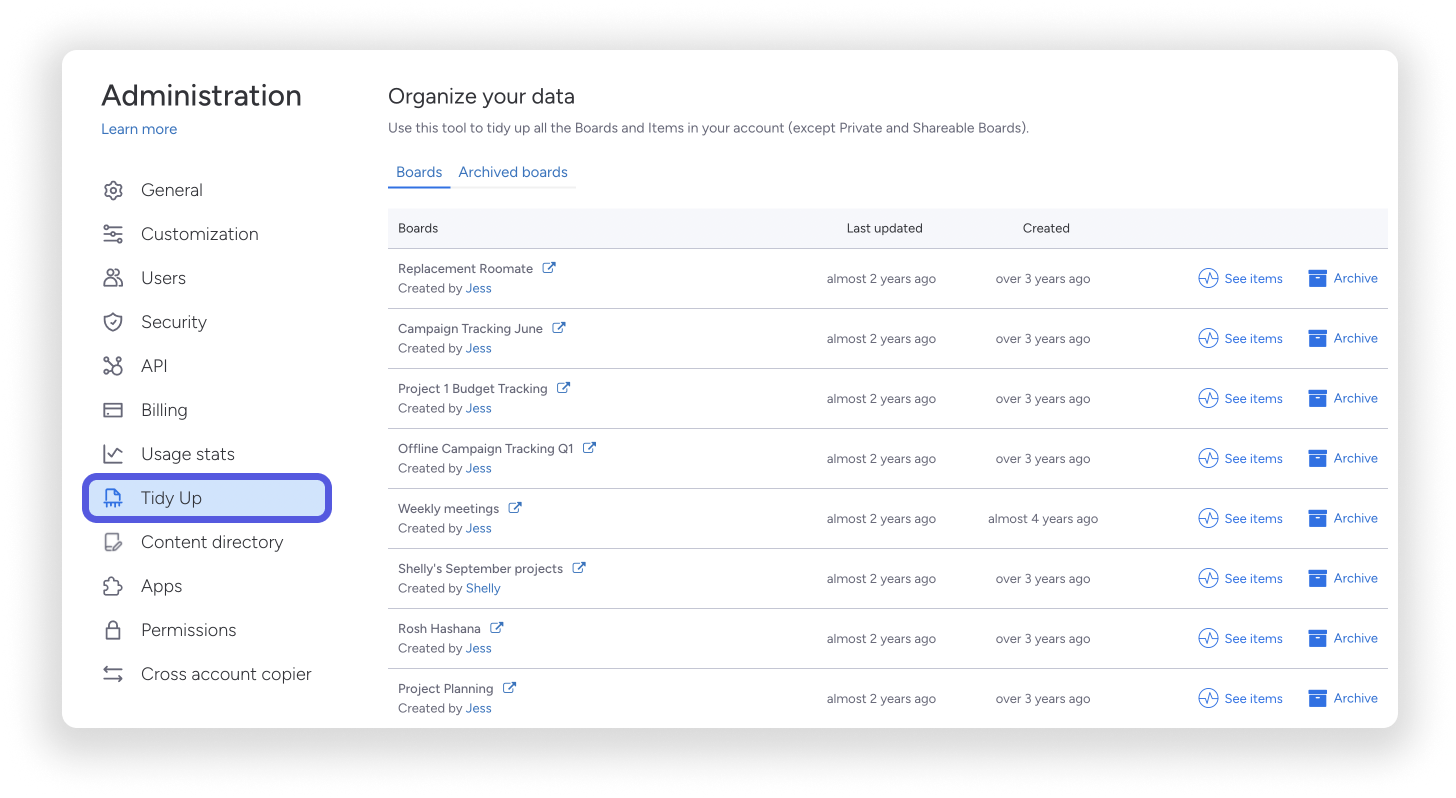Viewport: 1456px width, 798px height.
Task: Open Security via the shield icon
Action: (113, 322)
